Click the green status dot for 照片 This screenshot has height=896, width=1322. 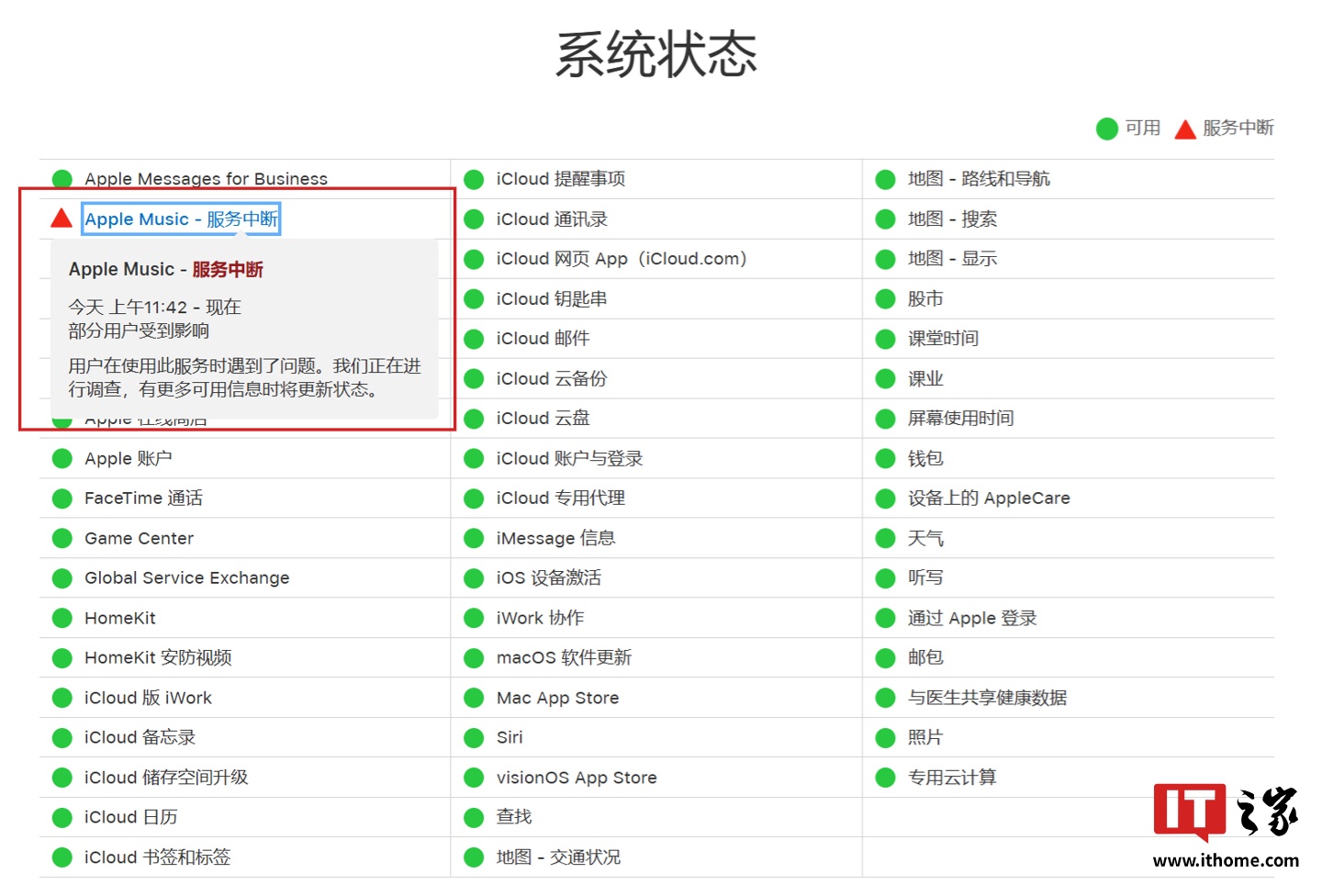885,738
